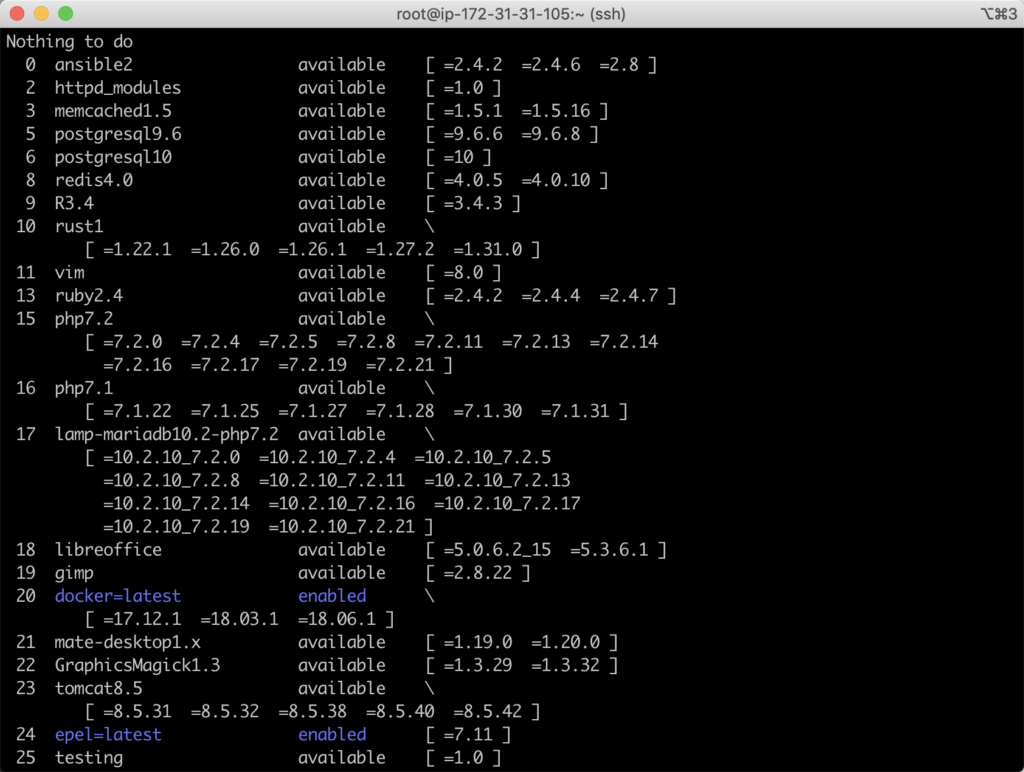Click 'available' status on the ansible2 row

[342, 65]
